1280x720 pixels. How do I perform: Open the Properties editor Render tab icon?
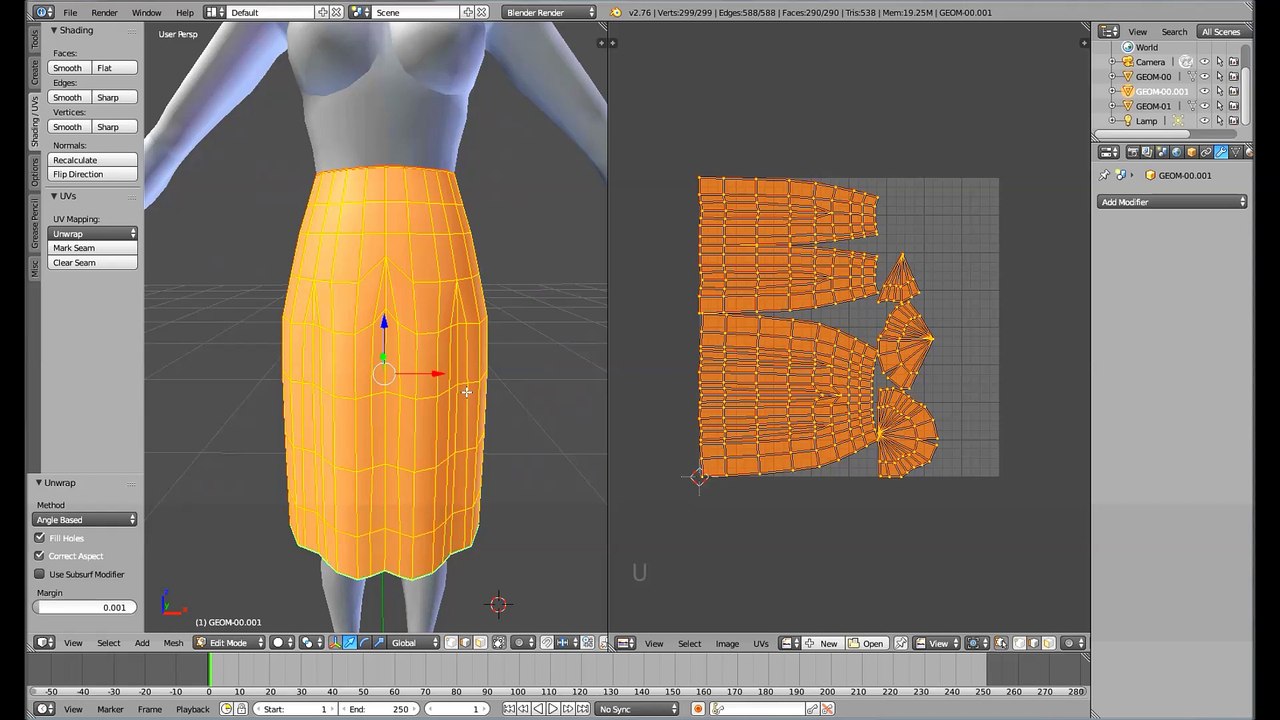pos(1133,152)
